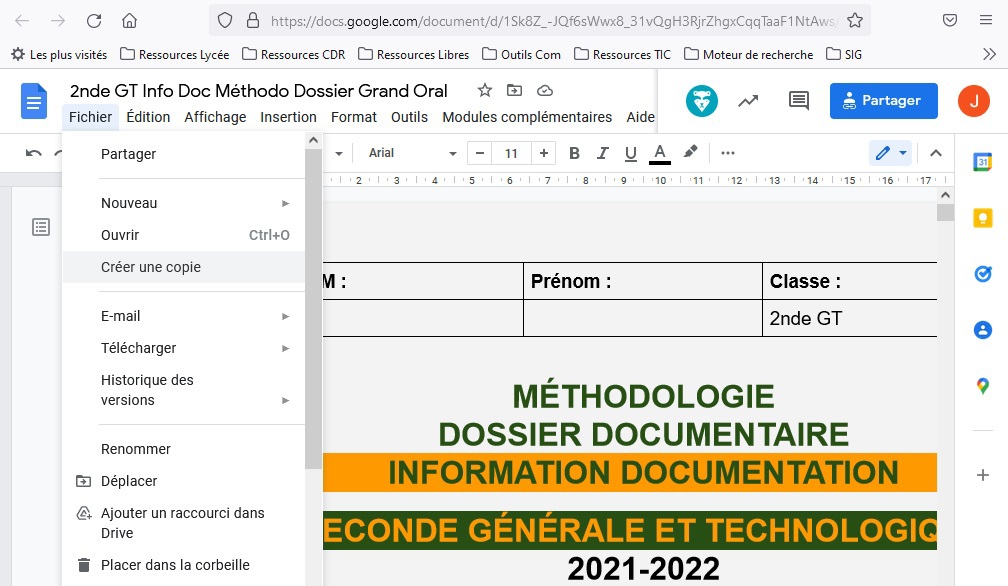This screenshot has width=1008, height=586.
Task: Select the highlight color pen icon
Action: pos(690,153)
